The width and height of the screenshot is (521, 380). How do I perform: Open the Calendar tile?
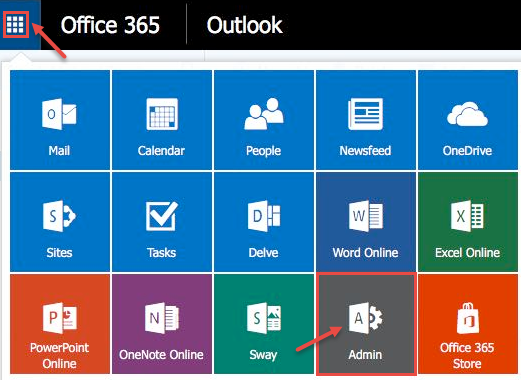coord(162,120)
